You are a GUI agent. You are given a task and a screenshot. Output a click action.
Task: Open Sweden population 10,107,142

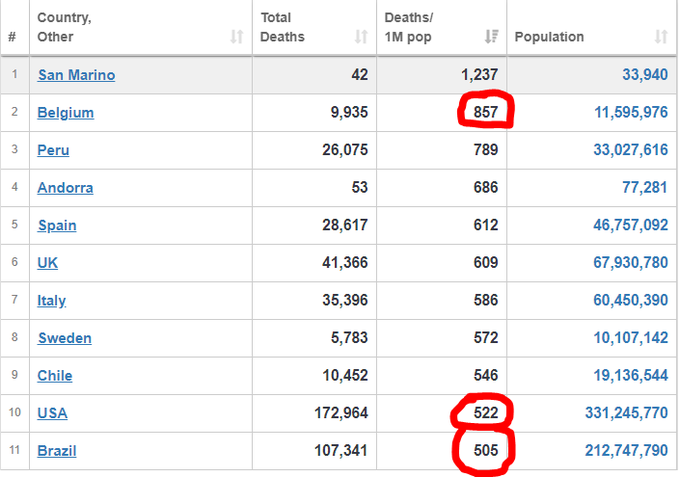coord(631,338)
